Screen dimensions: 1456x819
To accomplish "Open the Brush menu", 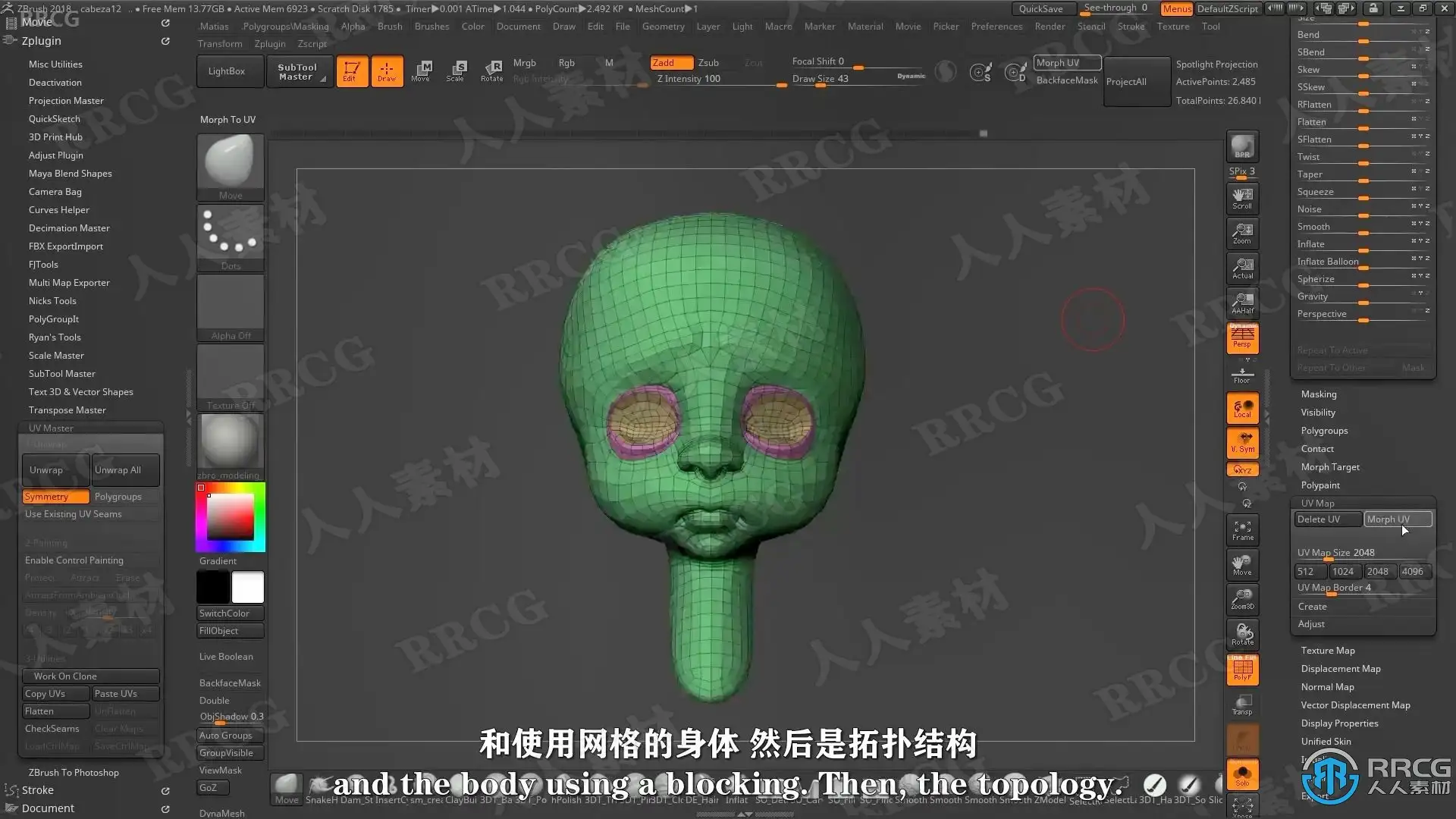I will coord(390,27).
